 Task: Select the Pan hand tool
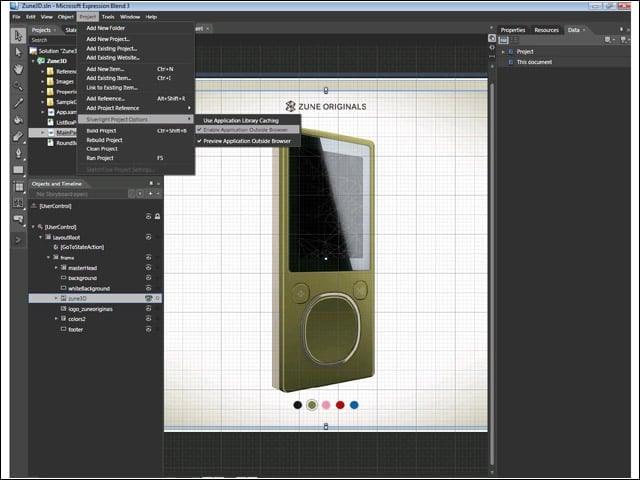click(x=18, y=69)
